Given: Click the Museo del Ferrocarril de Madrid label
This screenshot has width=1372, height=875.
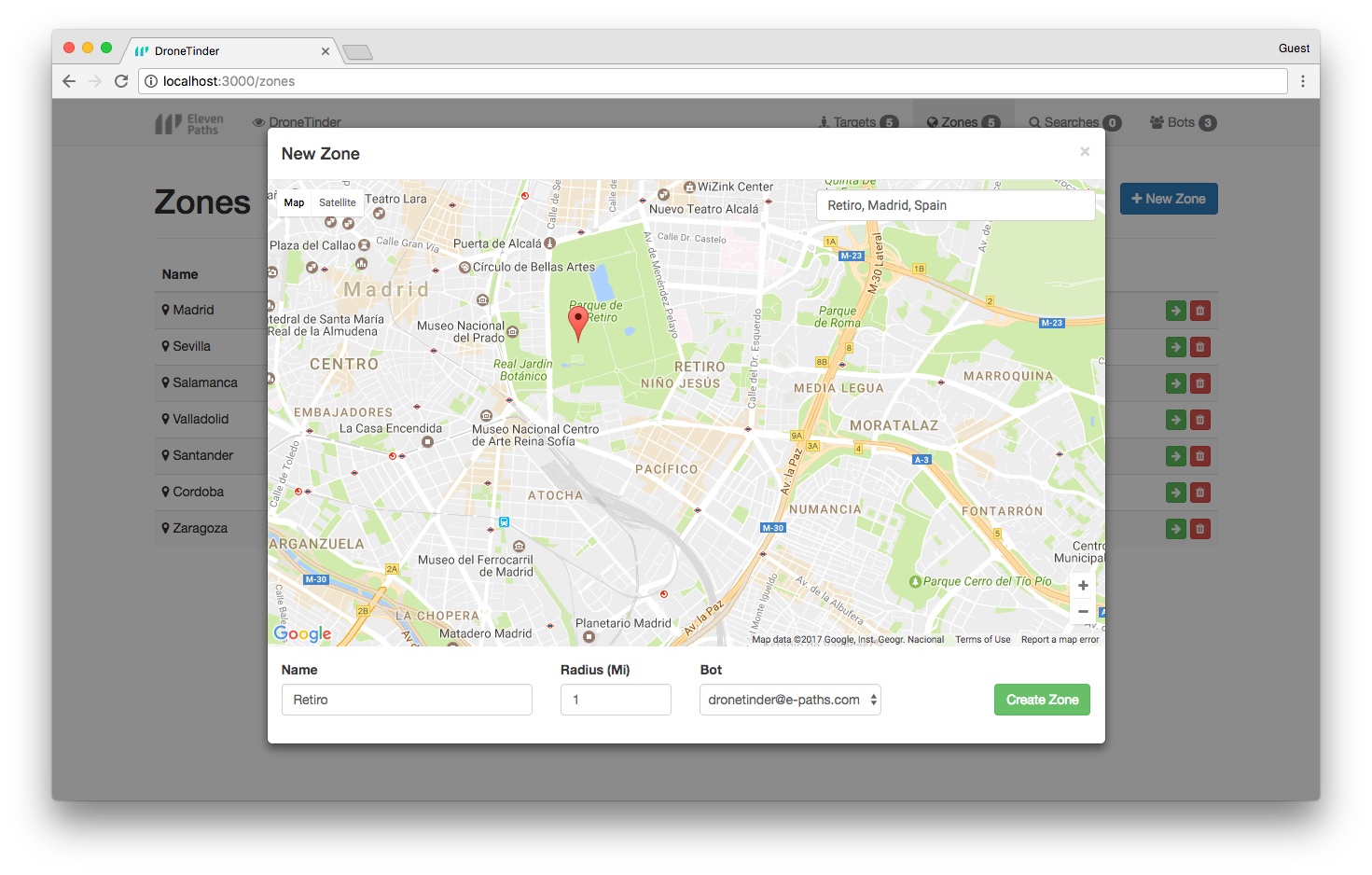Looking at the screenshot, I should pos(476,566).
